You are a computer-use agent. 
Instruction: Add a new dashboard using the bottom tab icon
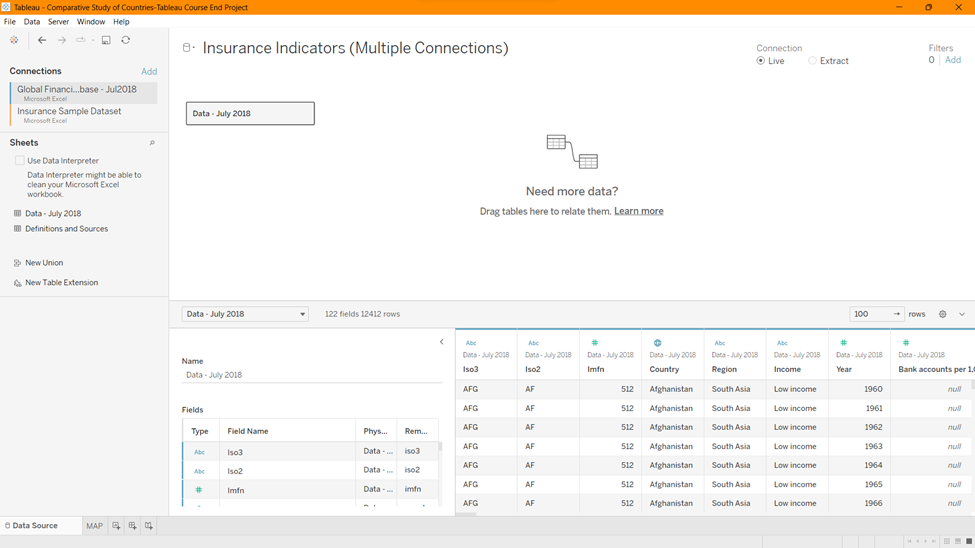click(132, 526)
